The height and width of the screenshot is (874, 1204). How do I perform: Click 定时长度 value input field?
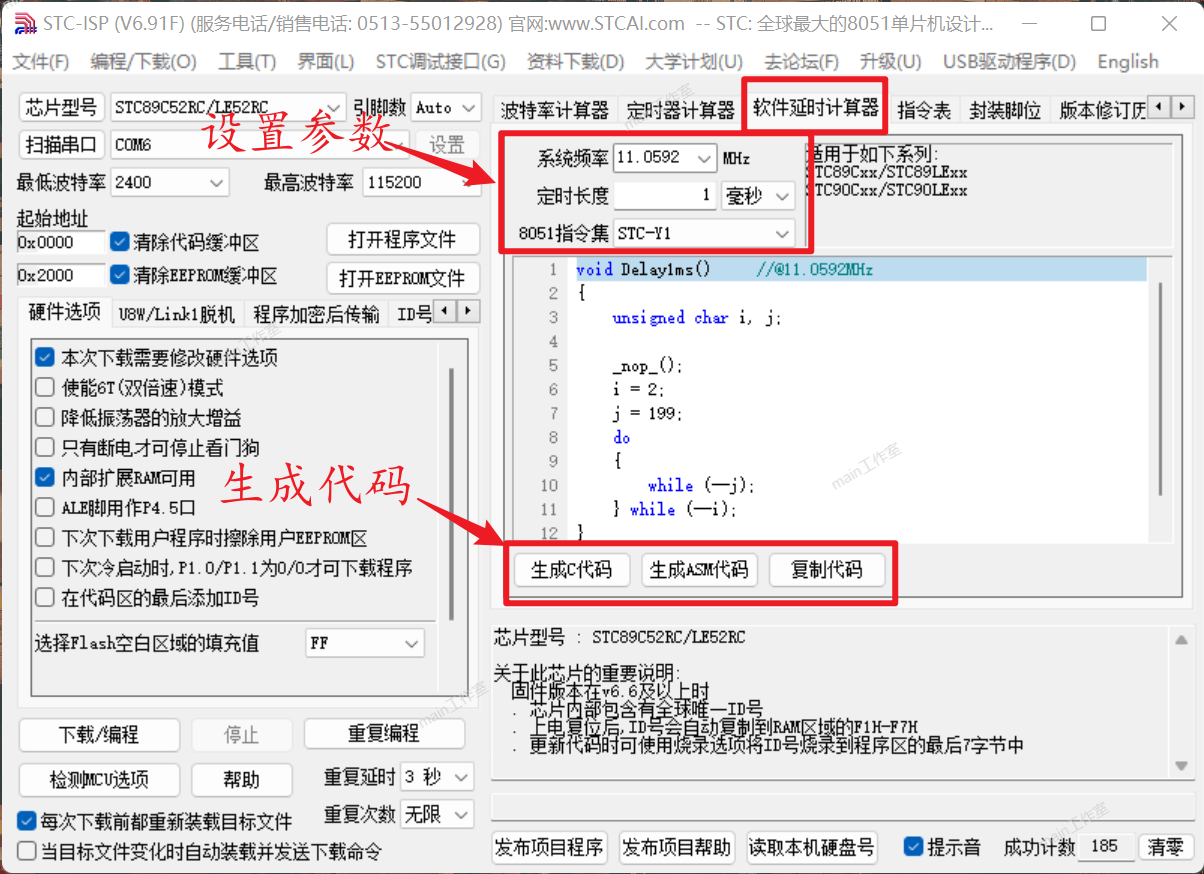pos(664,195)
